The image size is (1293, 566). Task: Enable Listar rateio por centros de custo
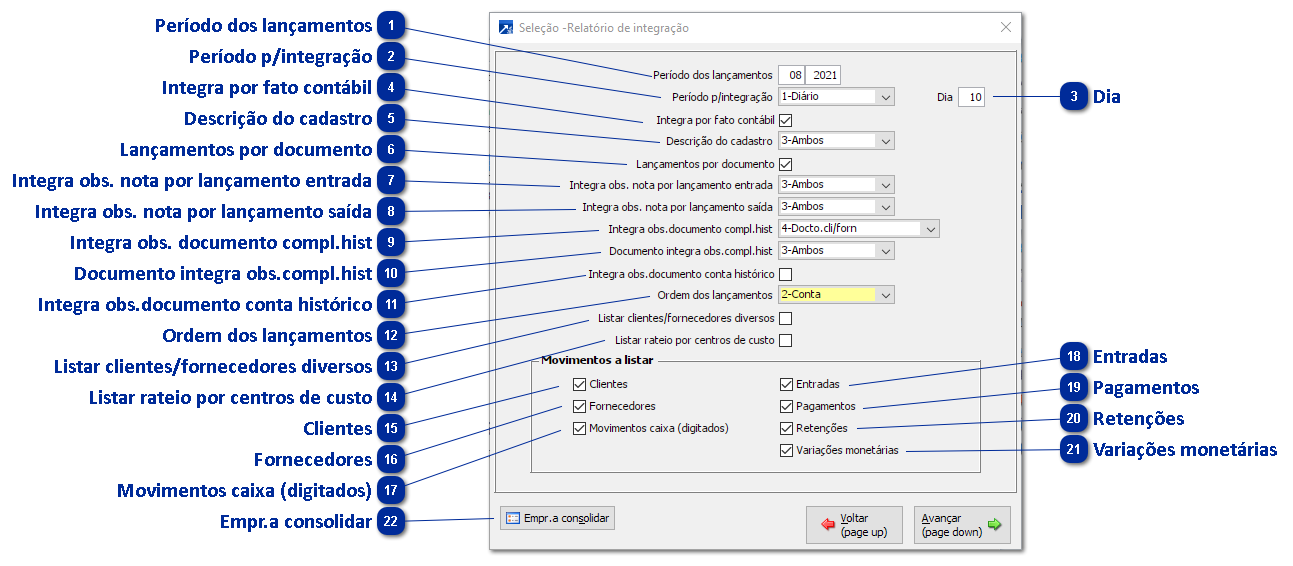coord(785,341)
